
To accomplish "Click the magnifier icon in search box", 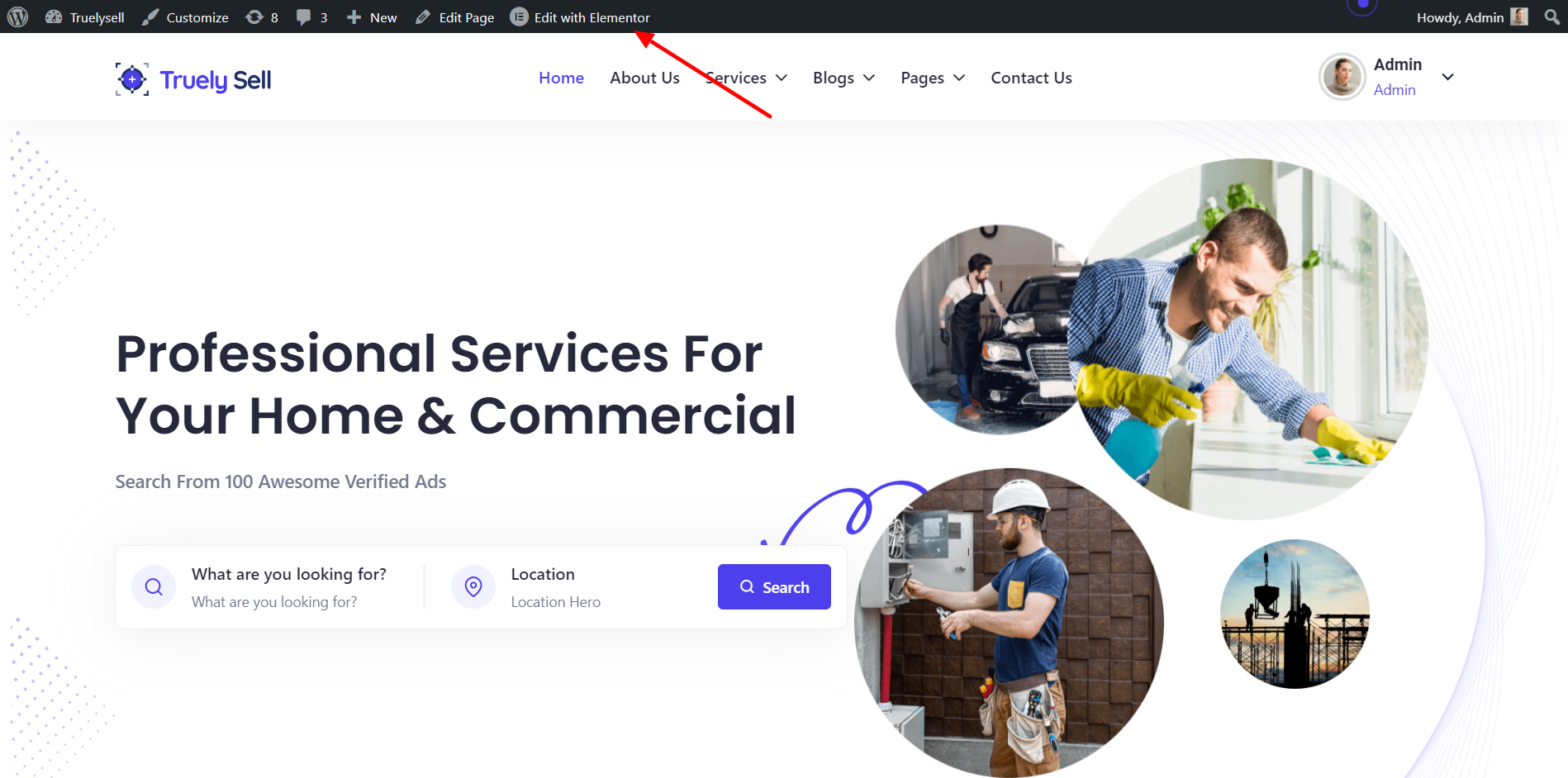I will (x=154, y=587).
